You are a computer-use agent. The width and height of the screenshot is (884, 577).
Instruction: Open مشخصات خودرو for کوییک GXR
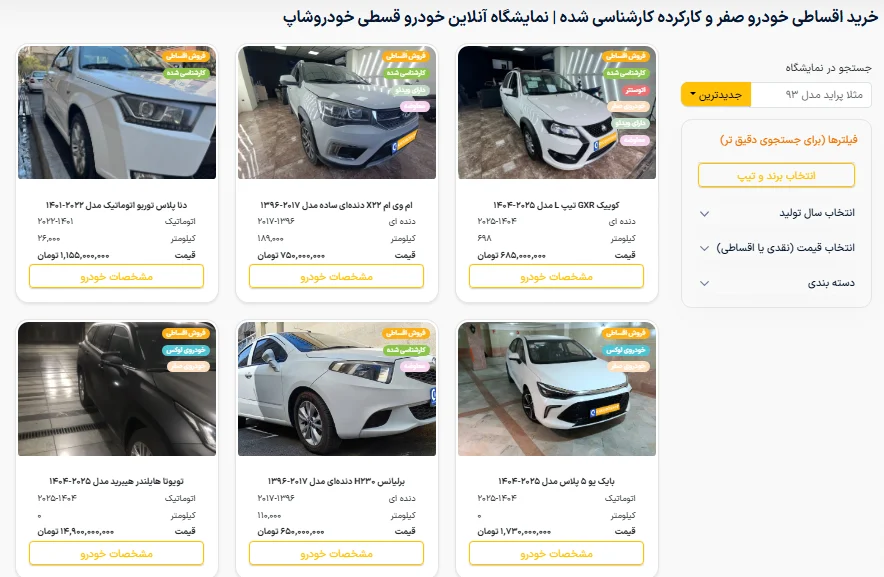[x=556, y=276]
